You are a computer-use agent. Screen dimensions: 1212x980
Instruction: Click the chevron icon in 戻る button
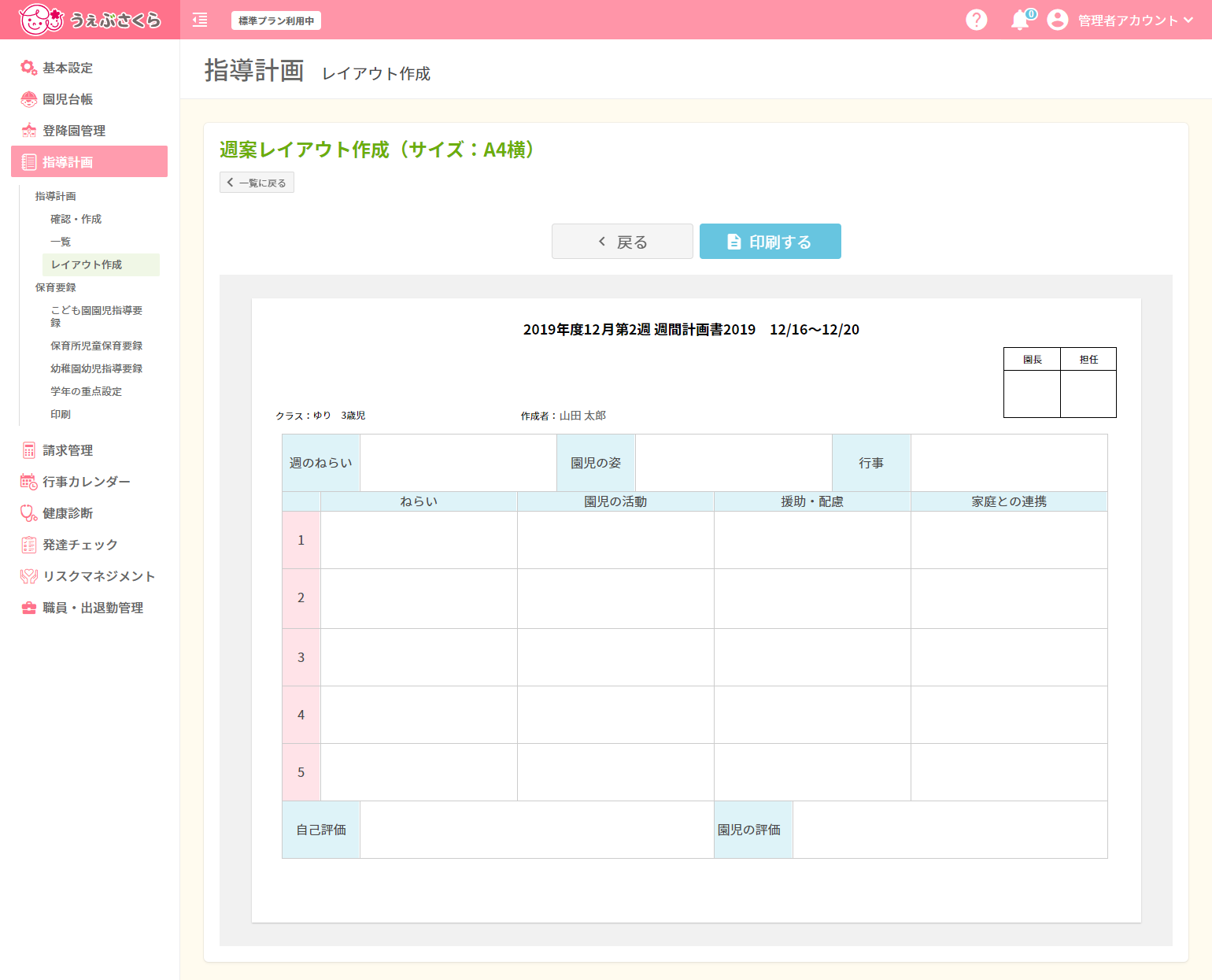[x=602, y=242]
